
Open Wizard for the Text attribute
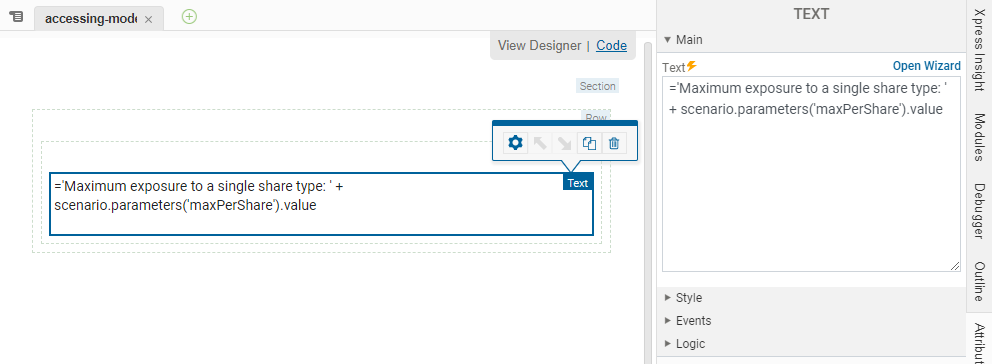coord(926,66)
